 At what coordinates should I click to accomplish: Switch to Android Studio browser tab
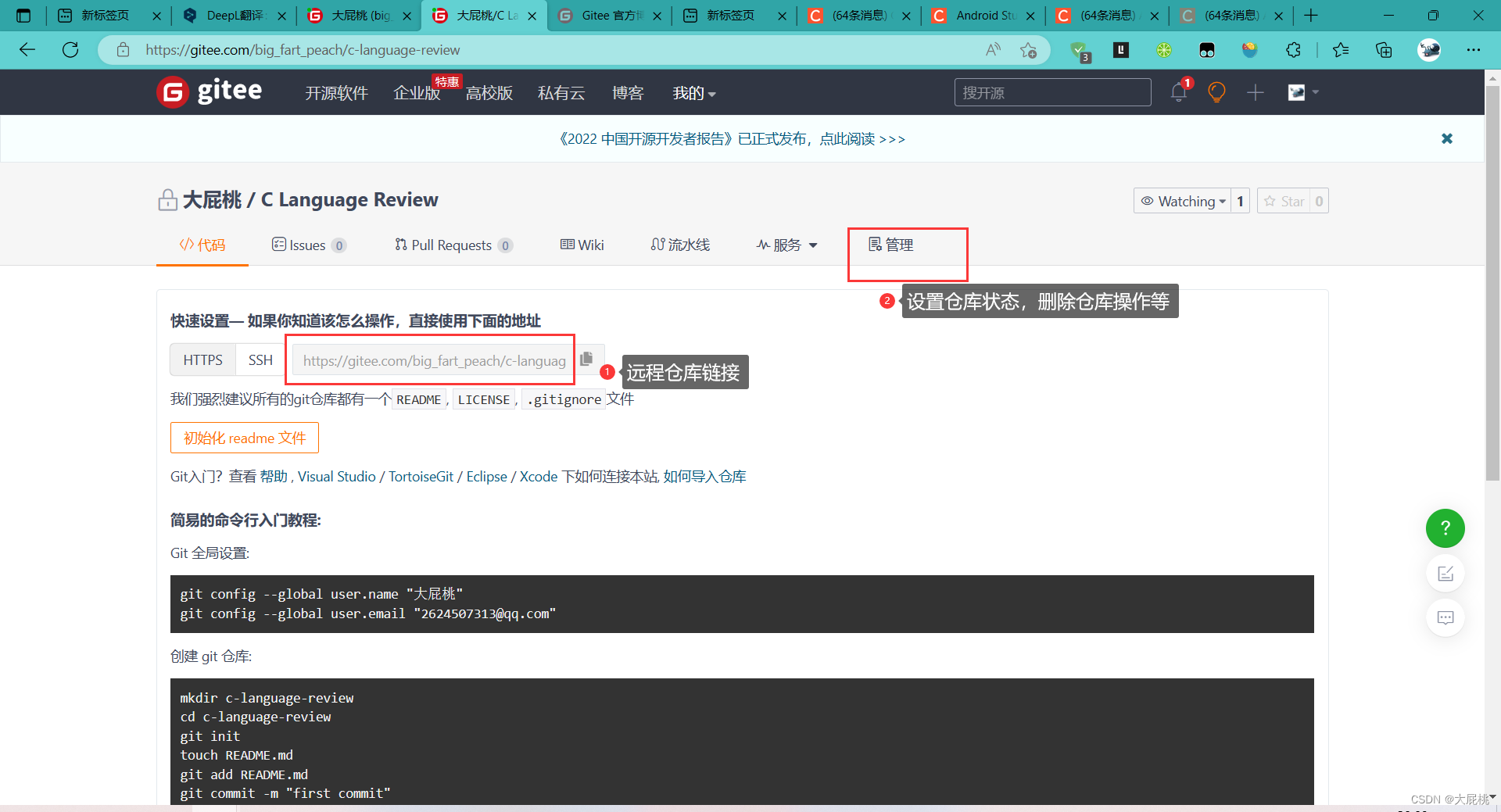coord(983,16)
